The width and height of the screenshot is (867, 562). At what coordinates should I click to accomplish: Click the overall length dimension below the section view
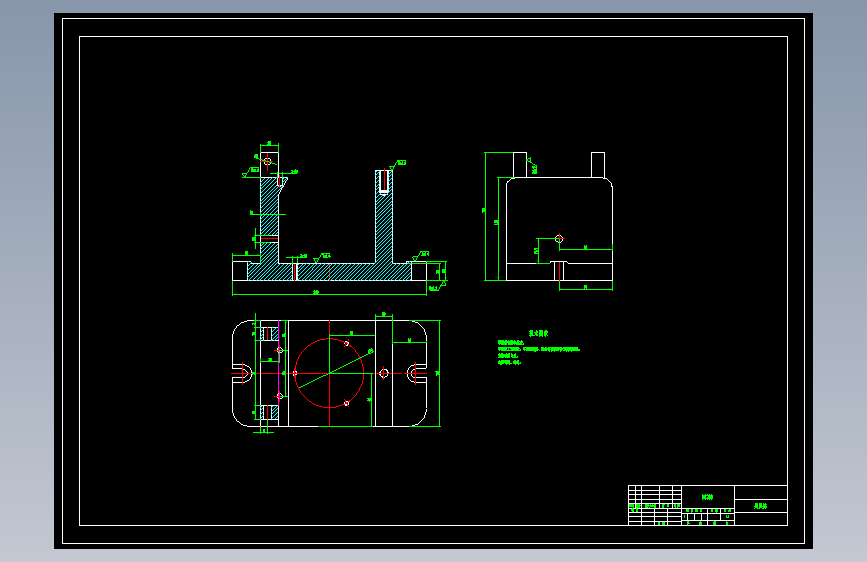329,293
